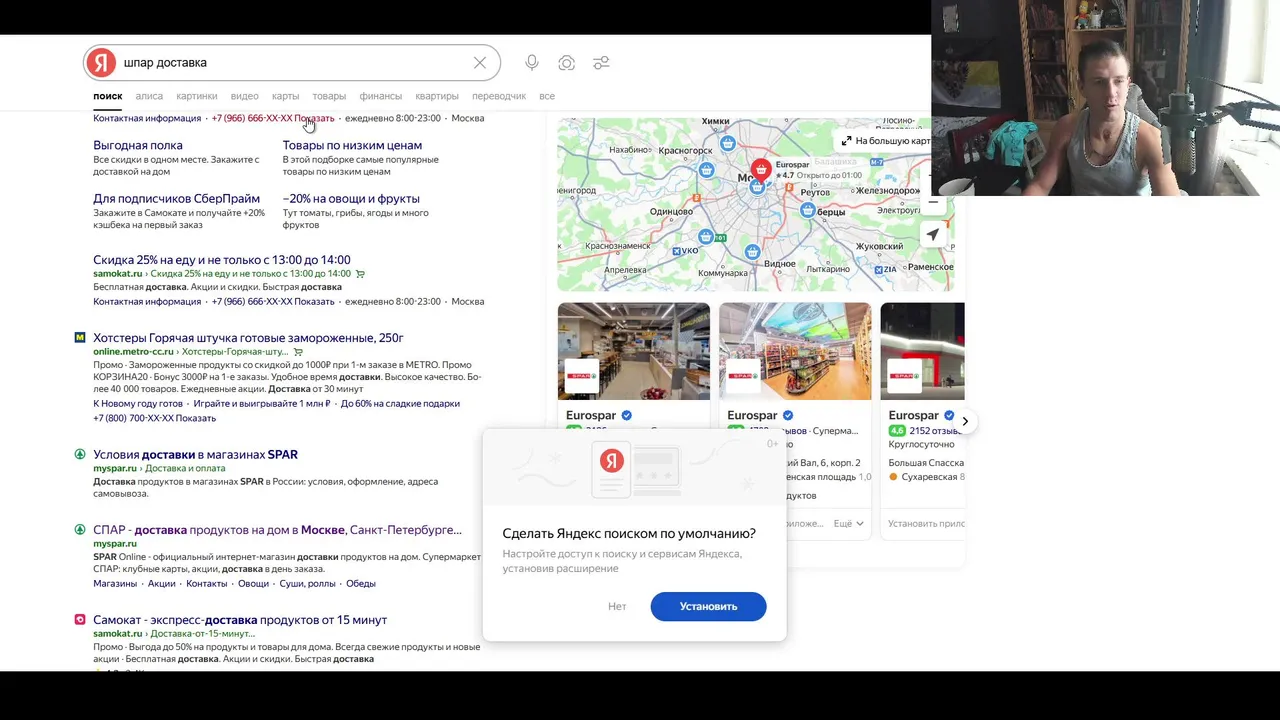Click the blue store marker near Химки
Image resolution: width=1280 pixels, height=720 pixels.
click(728, 144)
